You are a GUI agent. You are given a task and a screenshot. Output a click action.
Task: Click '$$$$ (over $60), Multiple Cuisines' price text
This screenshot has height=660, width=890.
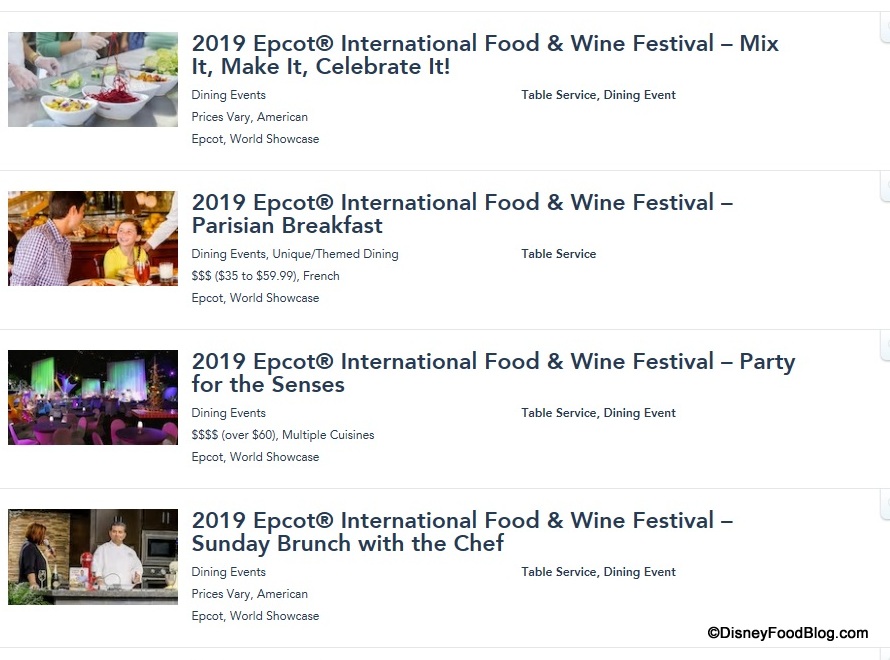(283, 435)
